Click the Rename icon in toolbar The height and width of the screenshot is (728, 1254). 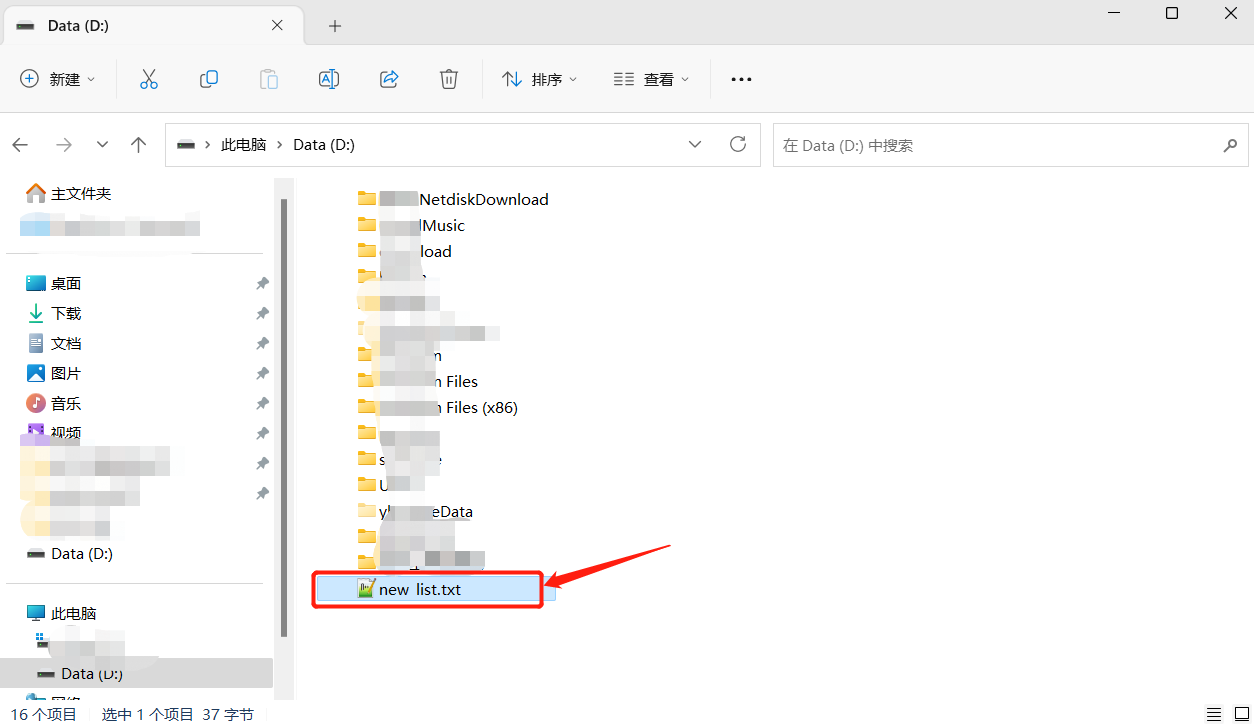click(328, 79)
